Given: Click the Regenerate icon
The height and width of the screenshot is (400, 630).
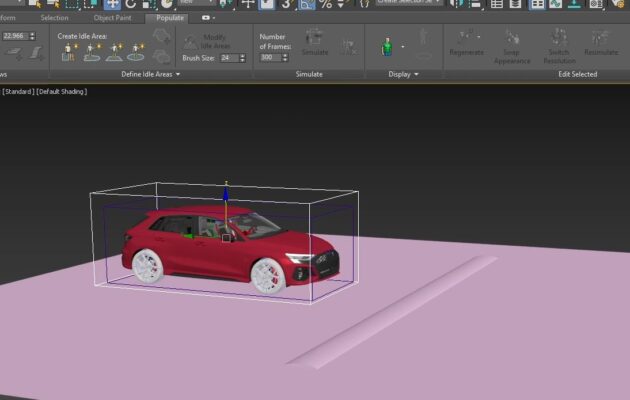Looking at the screenshot, I should click(x=466, y=37).
